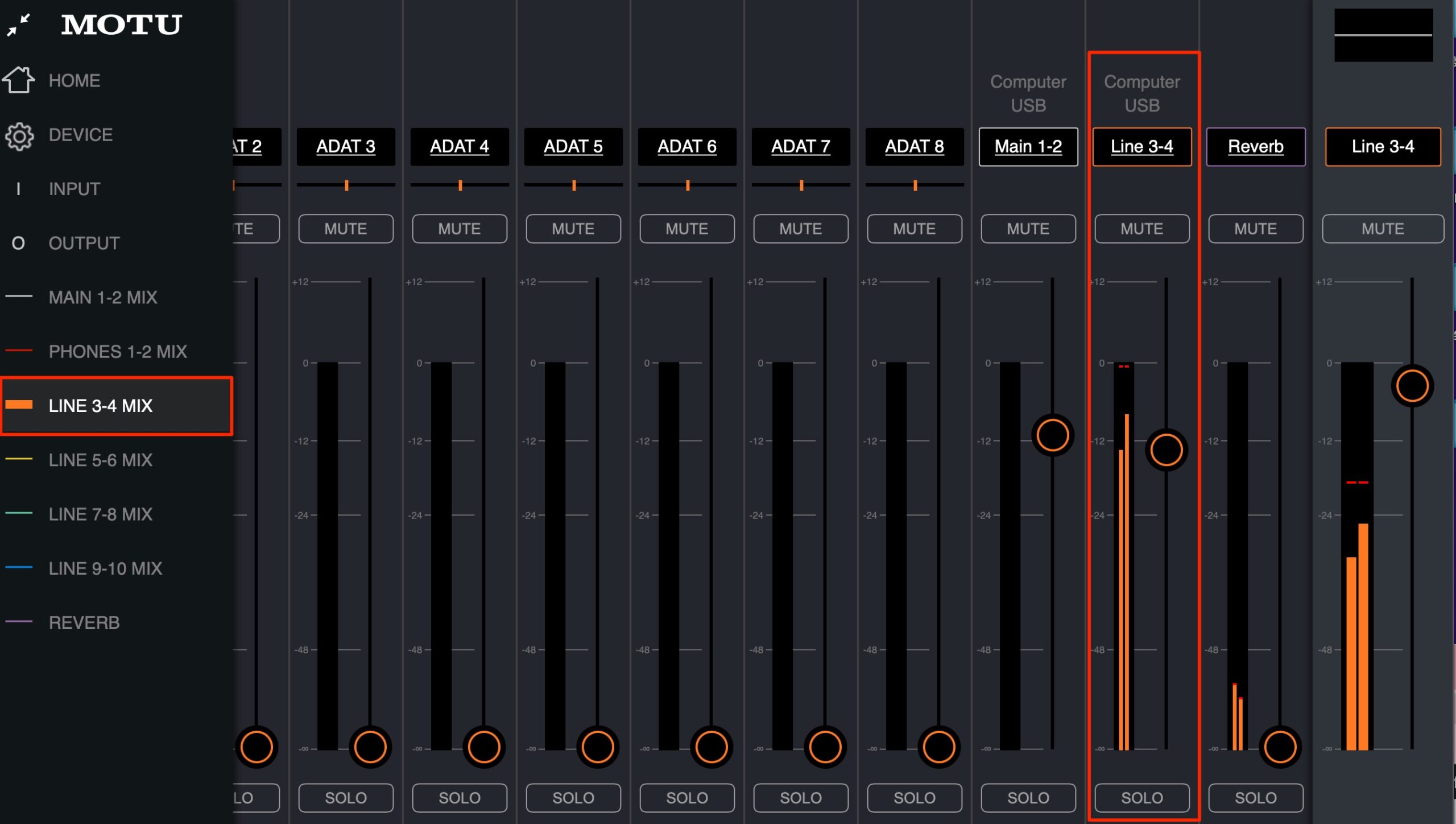Solo the ADAT 5 channel
1456x824 pixels.
573,798
